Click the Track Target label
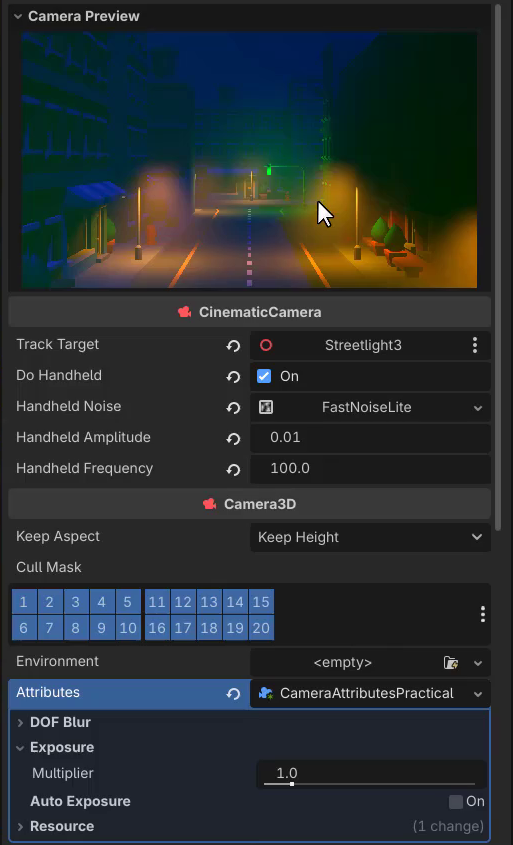 58,344
